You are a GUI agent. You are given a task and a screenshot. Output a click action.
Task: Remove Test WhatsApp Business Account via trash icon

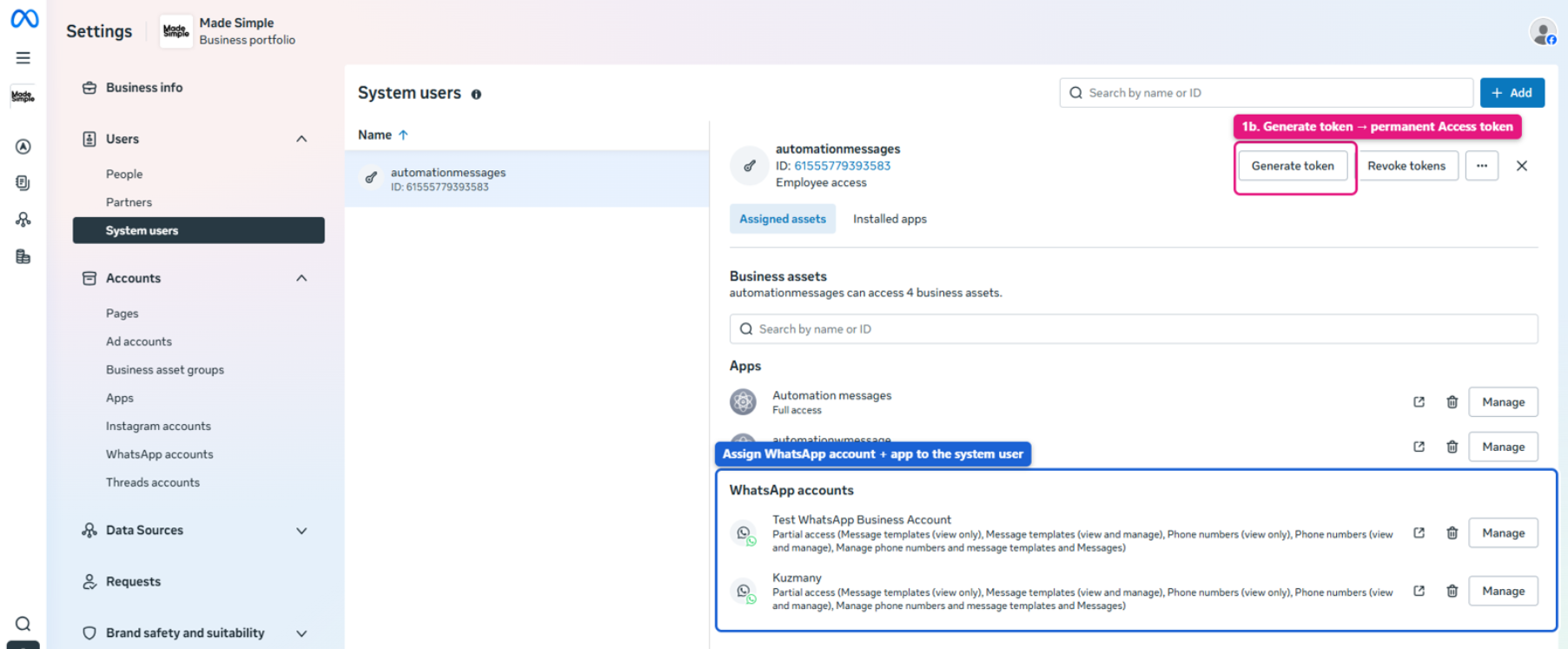(x=1452, y=533)
